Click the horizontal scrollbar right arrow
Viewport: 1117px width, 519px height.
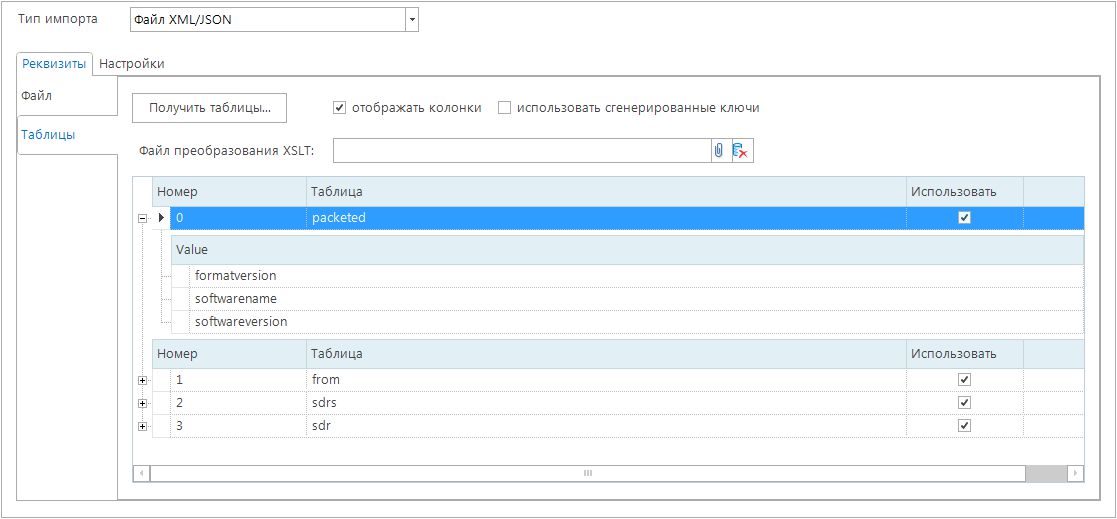1075,473
